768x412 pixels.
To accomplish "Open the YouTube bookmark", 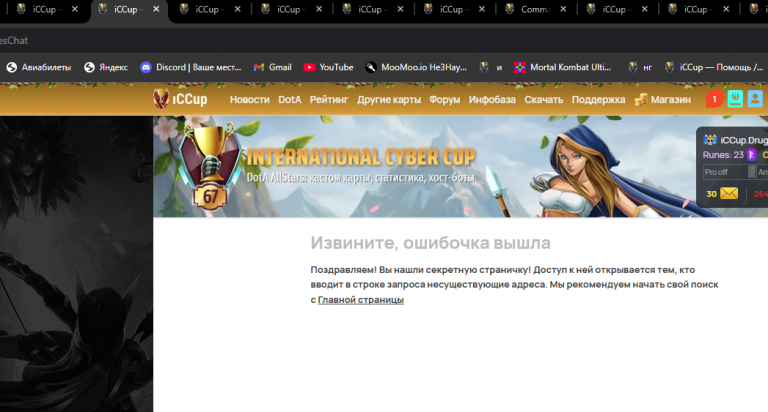I will coord(329,68).
